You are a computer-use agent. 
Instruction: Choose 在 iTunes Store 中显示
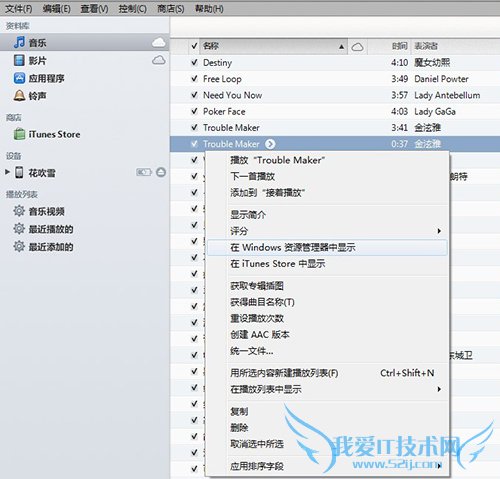[327, 264]
